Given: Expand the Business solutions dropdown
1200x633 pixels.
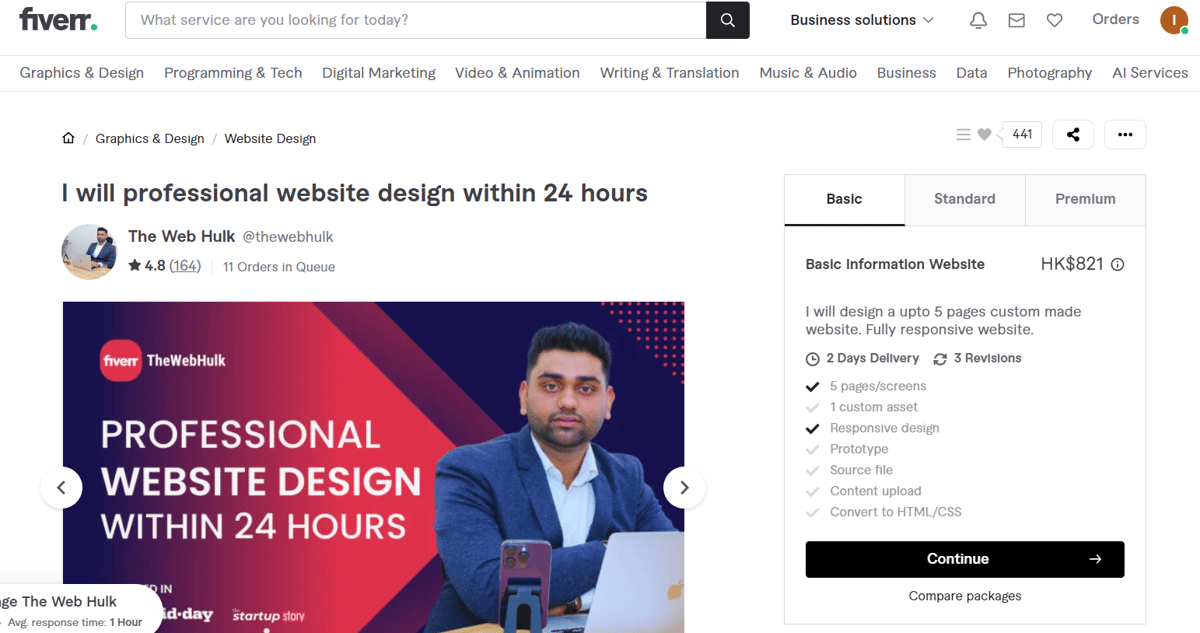Looking at the screenshot, I should pos(862,20).
